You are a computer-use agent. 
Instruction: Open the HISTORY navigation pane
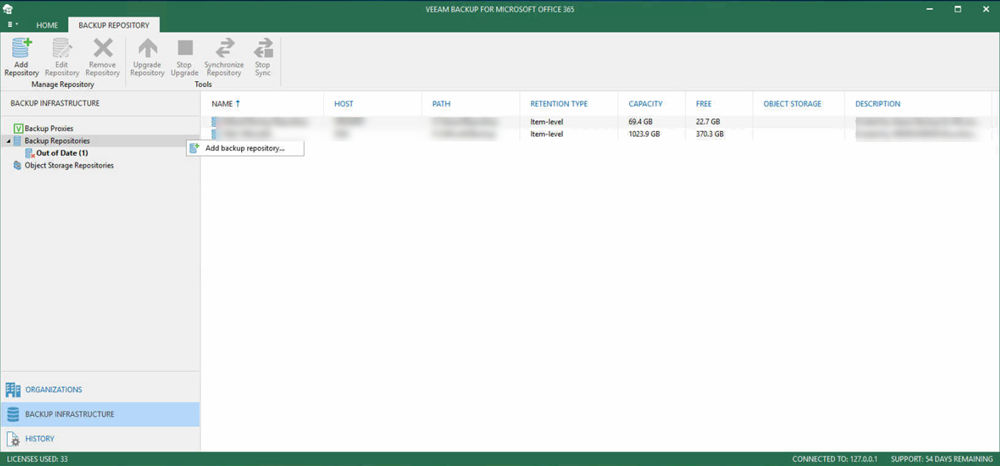100,439
